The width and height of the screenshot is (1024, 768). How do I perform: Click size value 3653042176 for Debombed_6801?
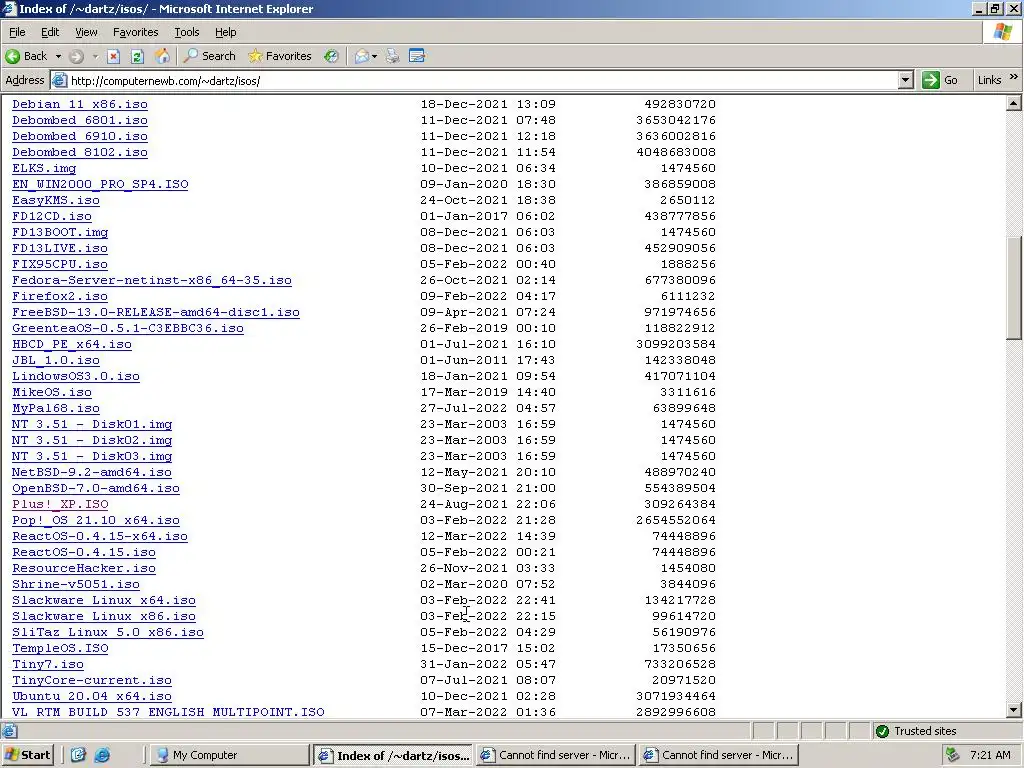click(676, 120)
